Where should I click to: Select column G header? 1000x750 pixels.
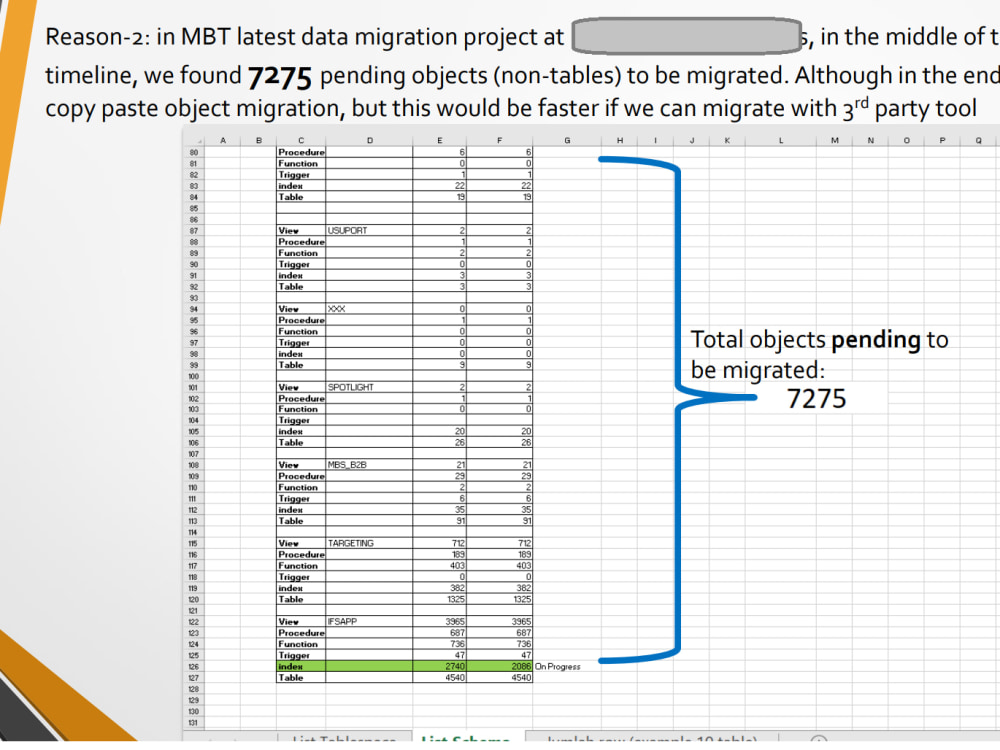point(567,140)
